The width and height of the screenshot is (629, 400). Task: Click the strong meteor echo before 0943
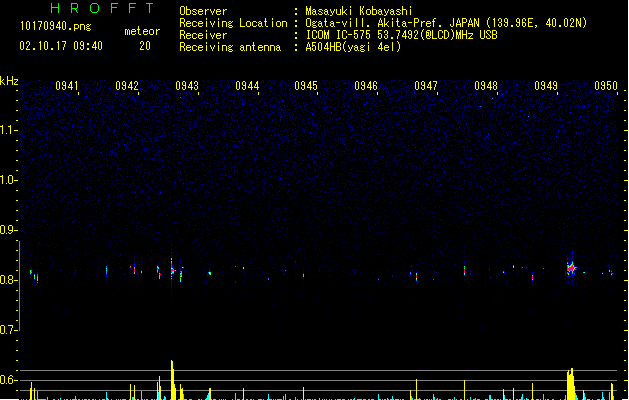[172, 270]
